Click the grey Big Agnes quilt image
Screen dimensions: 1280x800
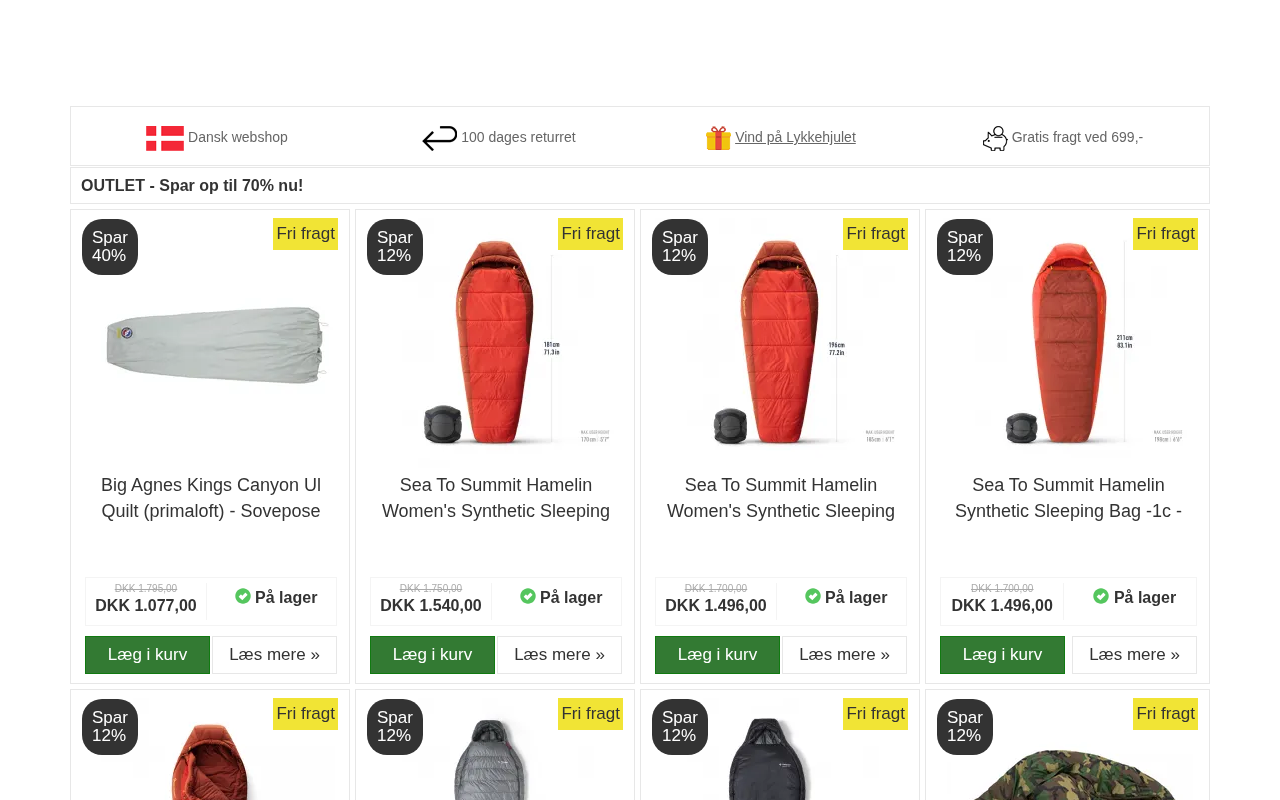(x=216, y=343)
